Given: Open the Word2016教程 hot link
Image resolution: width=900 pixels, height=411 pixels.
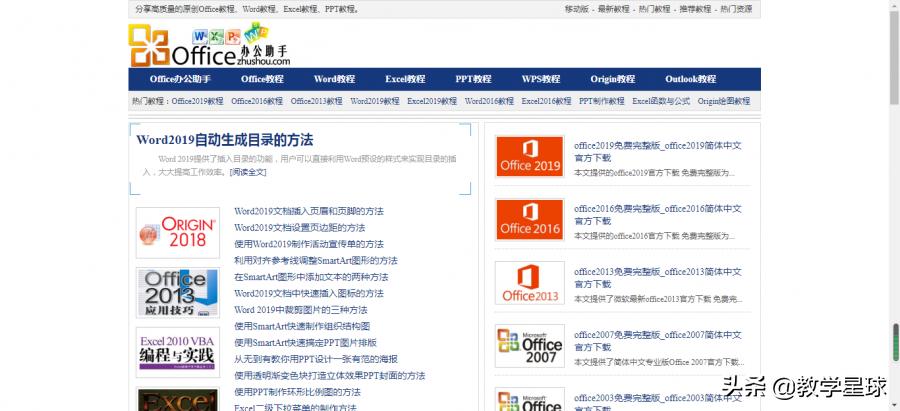Looking at the screenshot, I should click(489, 101).
